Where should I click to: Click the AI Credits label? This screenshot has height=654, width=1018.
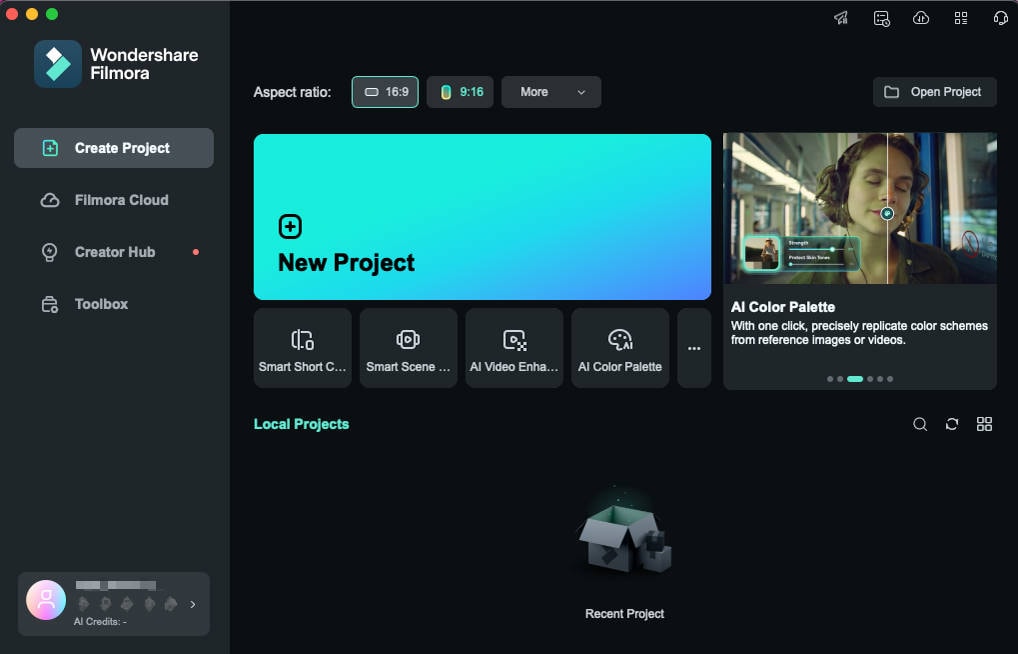click(x=99, y=622)
